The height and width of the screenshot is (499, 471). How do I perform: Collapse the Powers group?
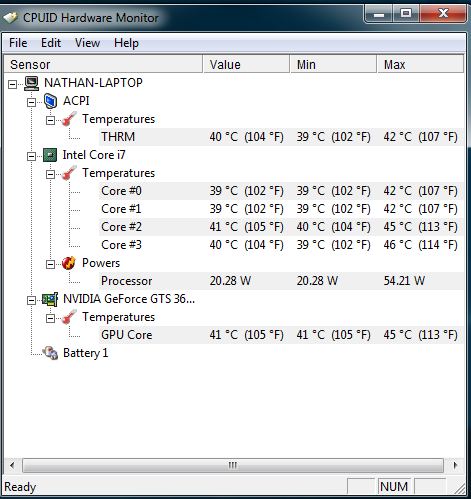click(x=50, y=264)
